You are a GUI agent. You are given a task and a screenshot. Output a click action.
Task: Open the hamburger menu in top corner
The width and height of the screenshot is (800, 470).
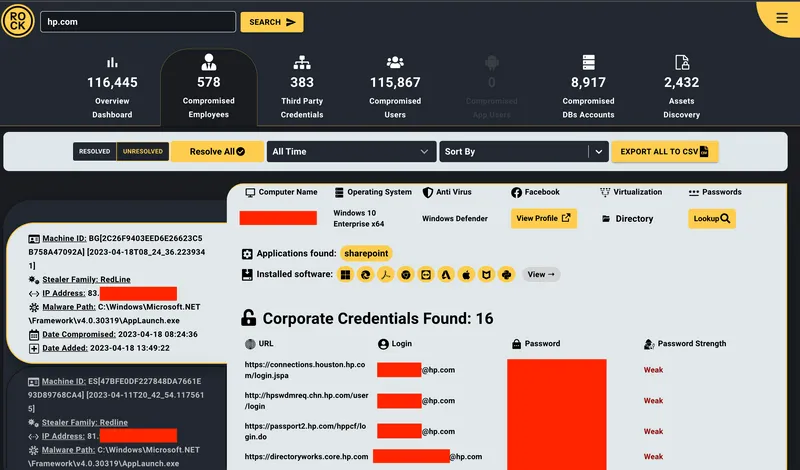pyautogui.click(x=780, y=17)
